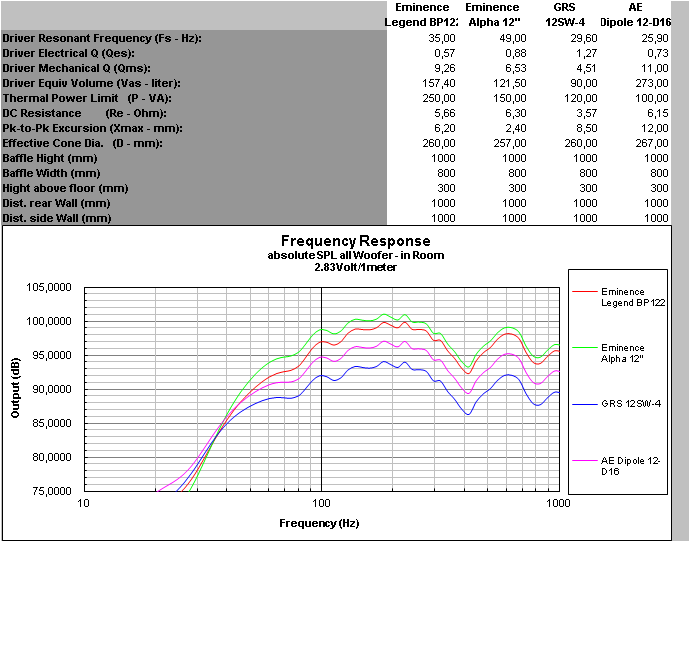
Task: Select Fs cell value 29,60
Action: pos(584,38)
